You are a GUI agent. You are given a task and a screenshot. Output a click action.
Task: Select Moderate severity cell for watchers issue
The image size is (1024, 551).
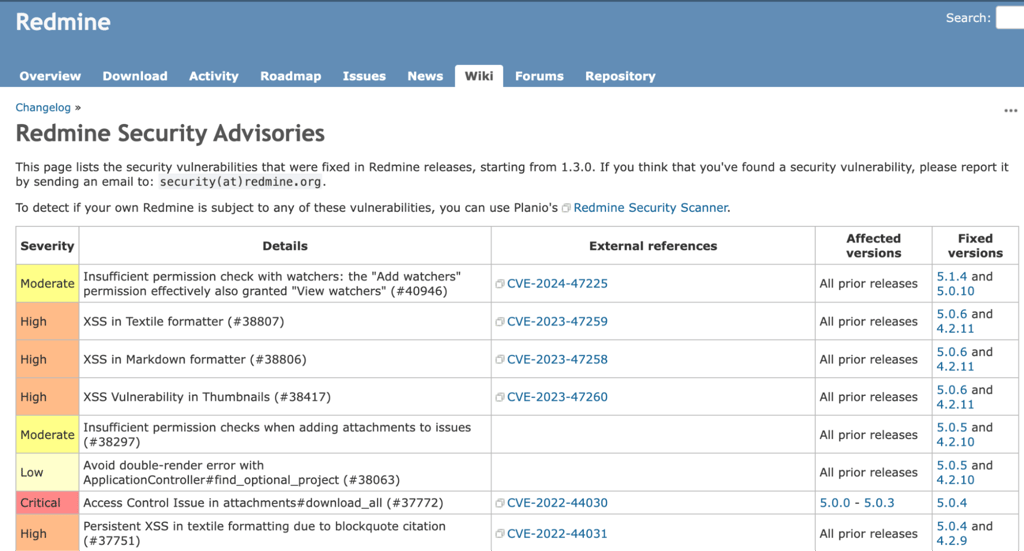coord(47,283)
